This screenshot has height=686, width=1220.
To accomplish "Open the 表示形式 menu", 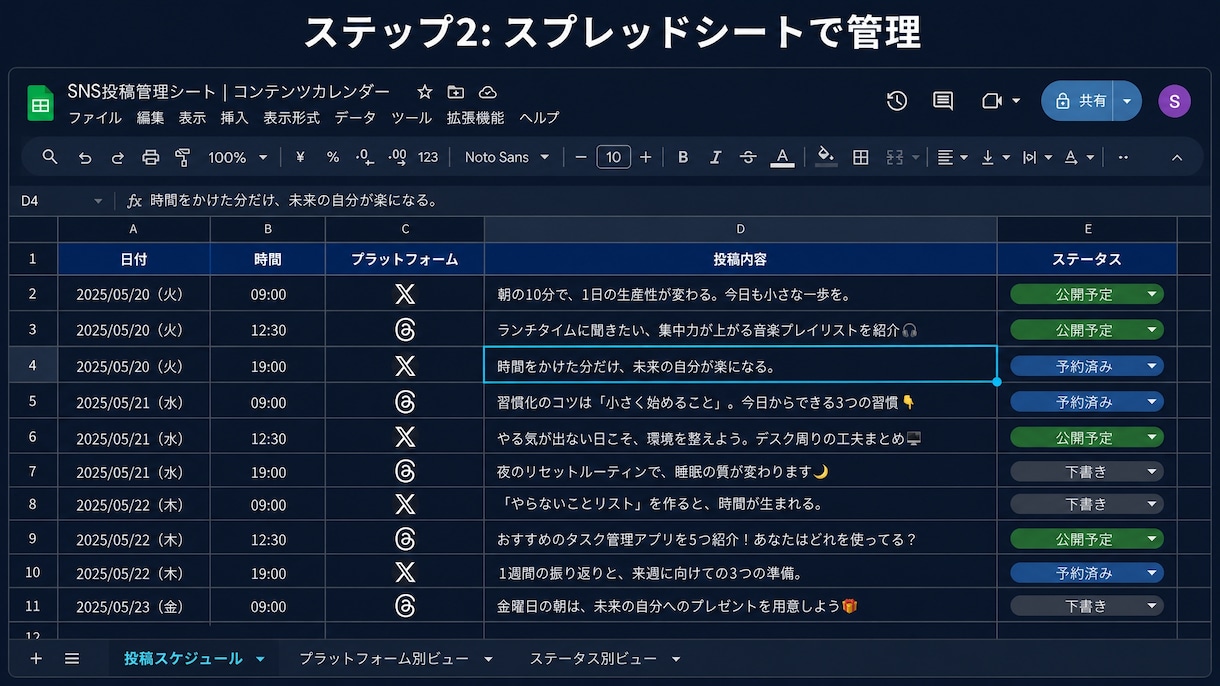I will click(x=291, y=118).
